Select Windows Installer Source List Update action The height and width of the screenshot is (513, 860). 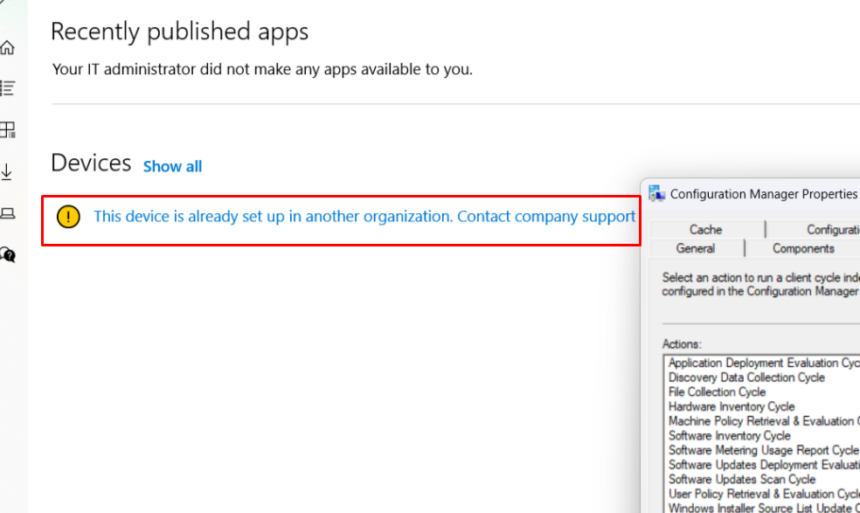[762, 508]
